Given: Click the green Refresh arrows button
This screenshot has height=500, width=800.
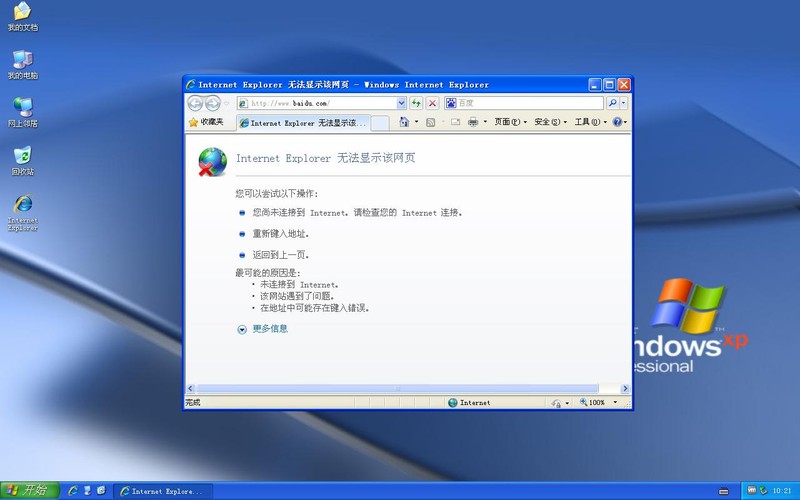Looking at the screenshot, I should (x=416, y=103).
